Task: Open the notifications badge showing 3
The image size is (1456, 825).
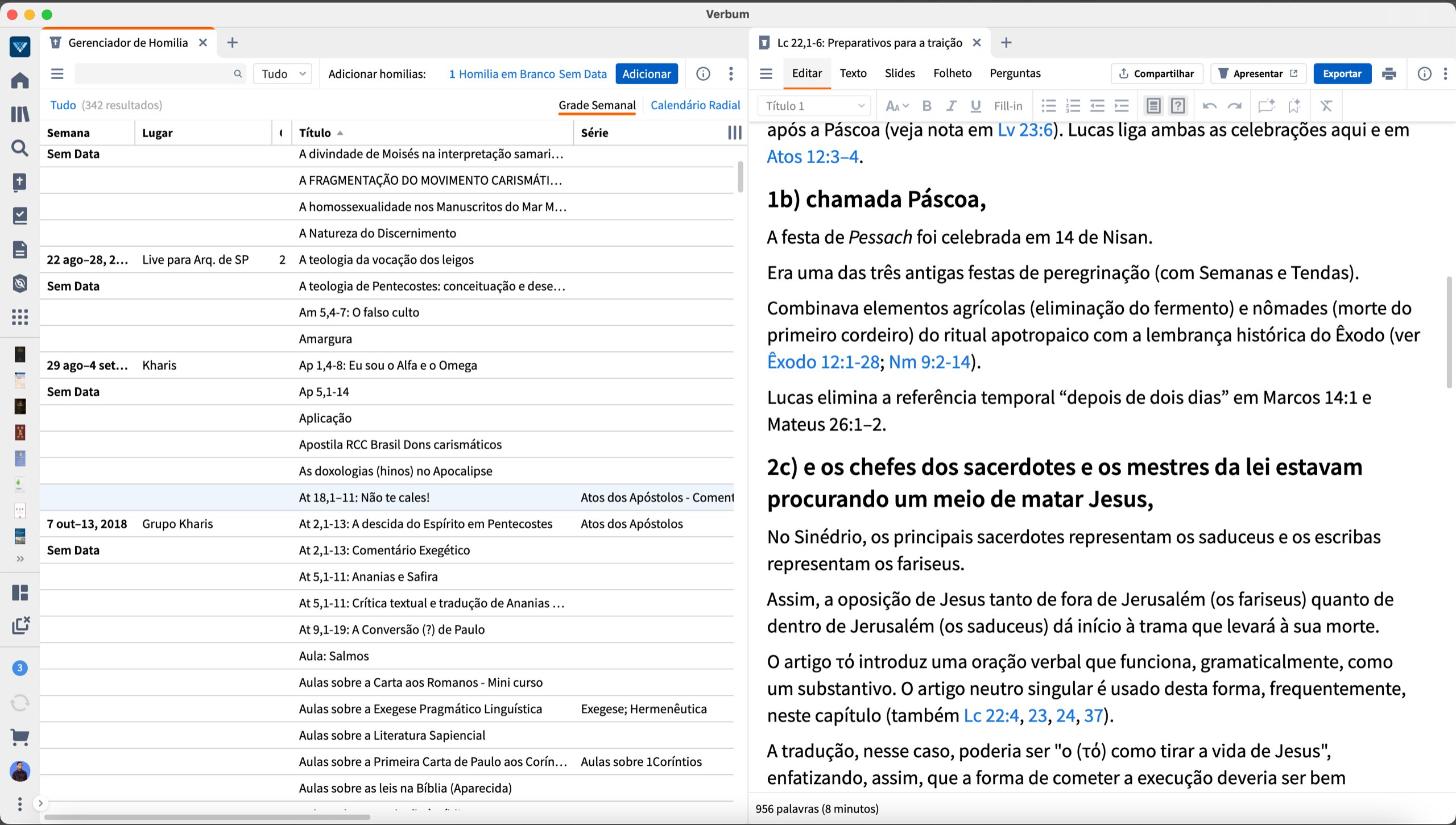Action: [x=20, y=668]
